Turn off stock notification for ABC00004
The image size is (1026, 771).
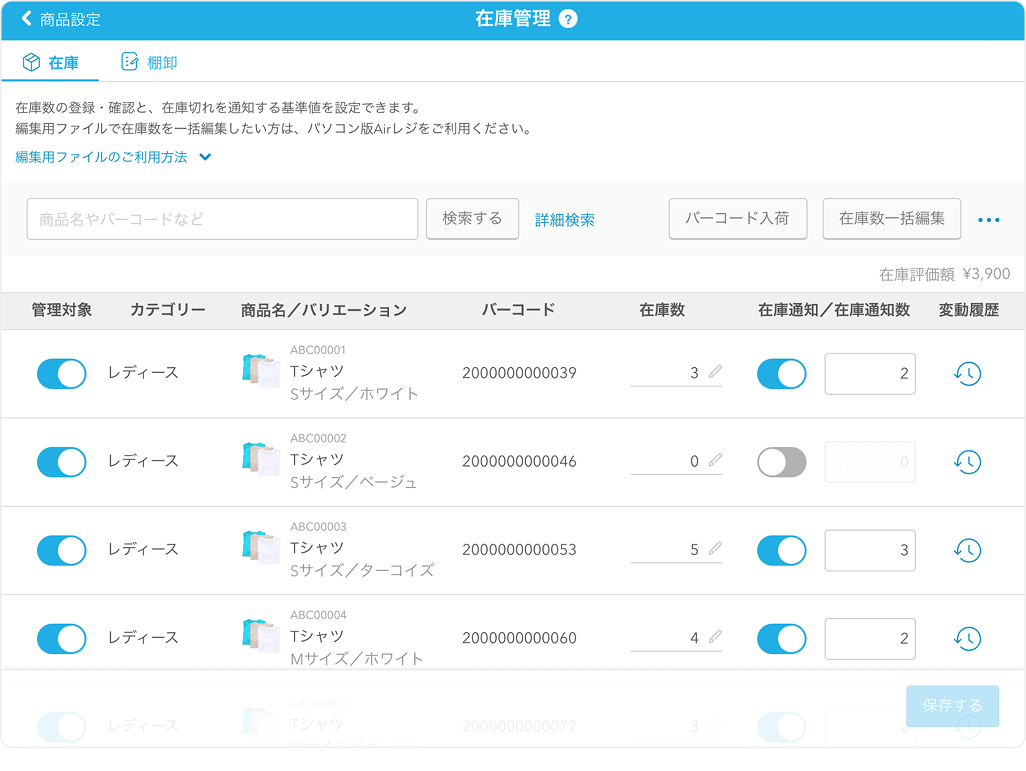coord(781,638)
